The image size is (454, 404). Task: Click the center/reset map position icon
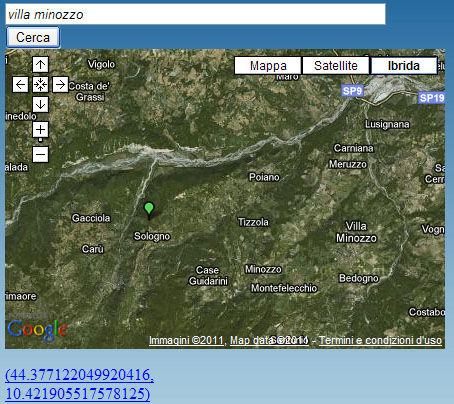pos(40,85)
